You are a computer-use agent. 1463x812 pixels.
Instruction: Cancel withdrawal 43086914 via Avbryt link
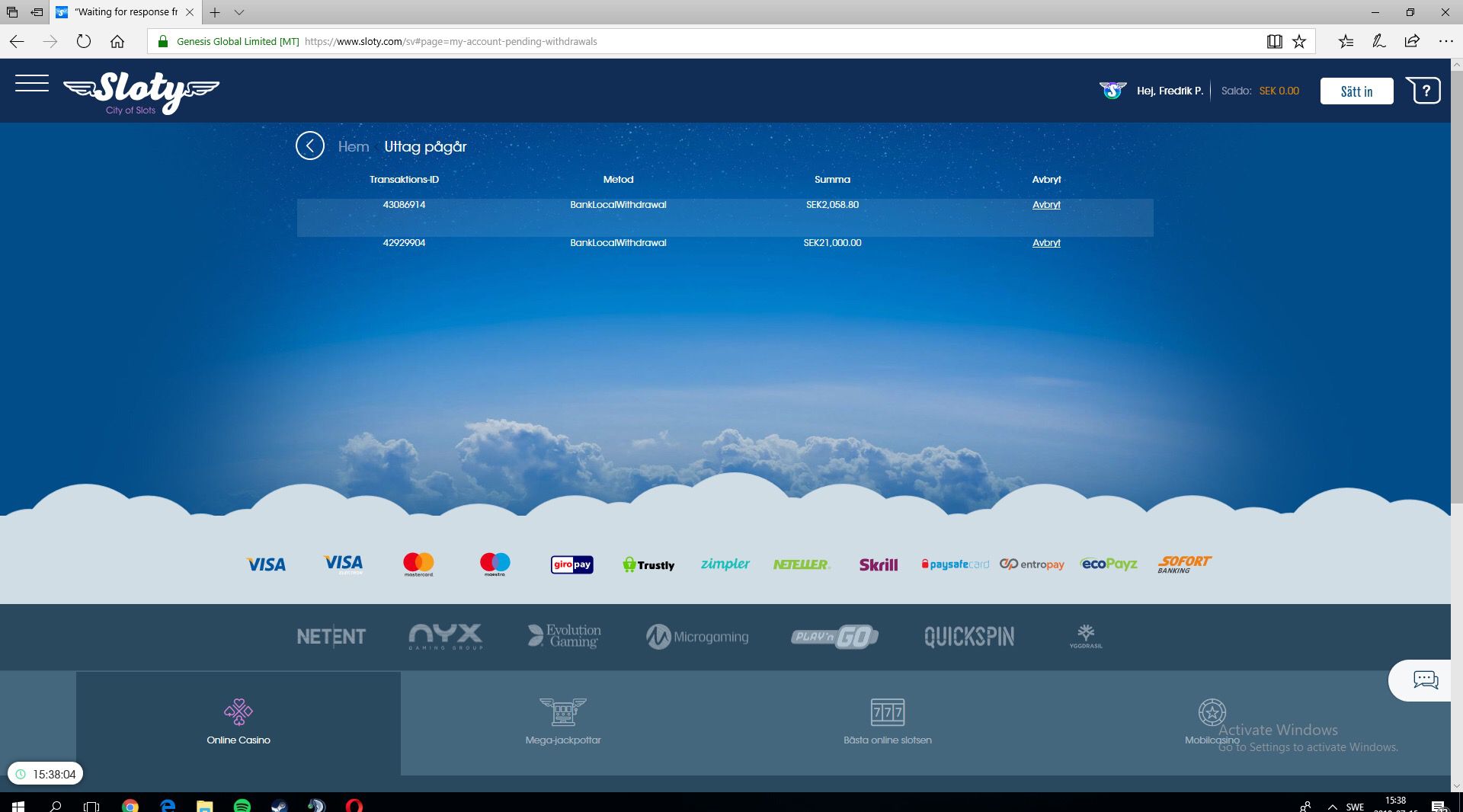1046,204
